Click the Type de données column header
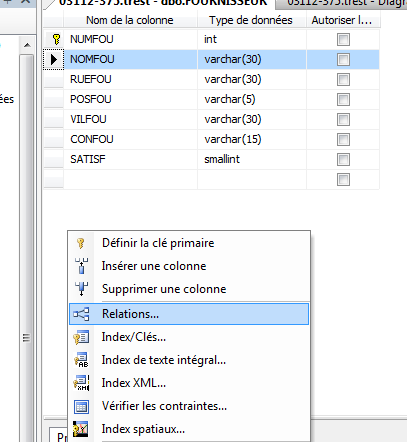The image size is (407, 442). tap(251, 20)
